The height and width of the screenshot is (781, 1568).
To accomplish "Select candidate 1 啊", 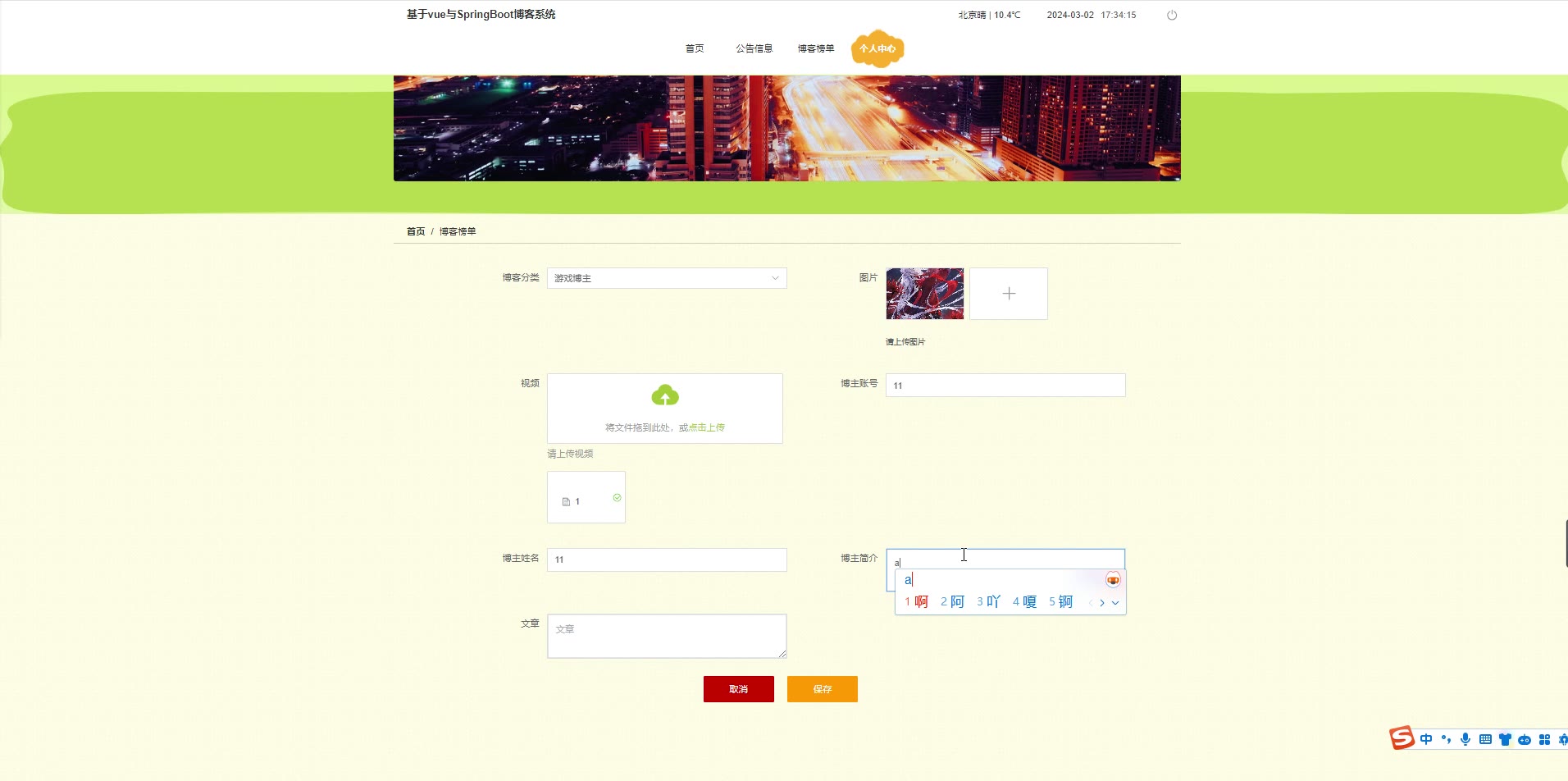I will pos(916,602).
